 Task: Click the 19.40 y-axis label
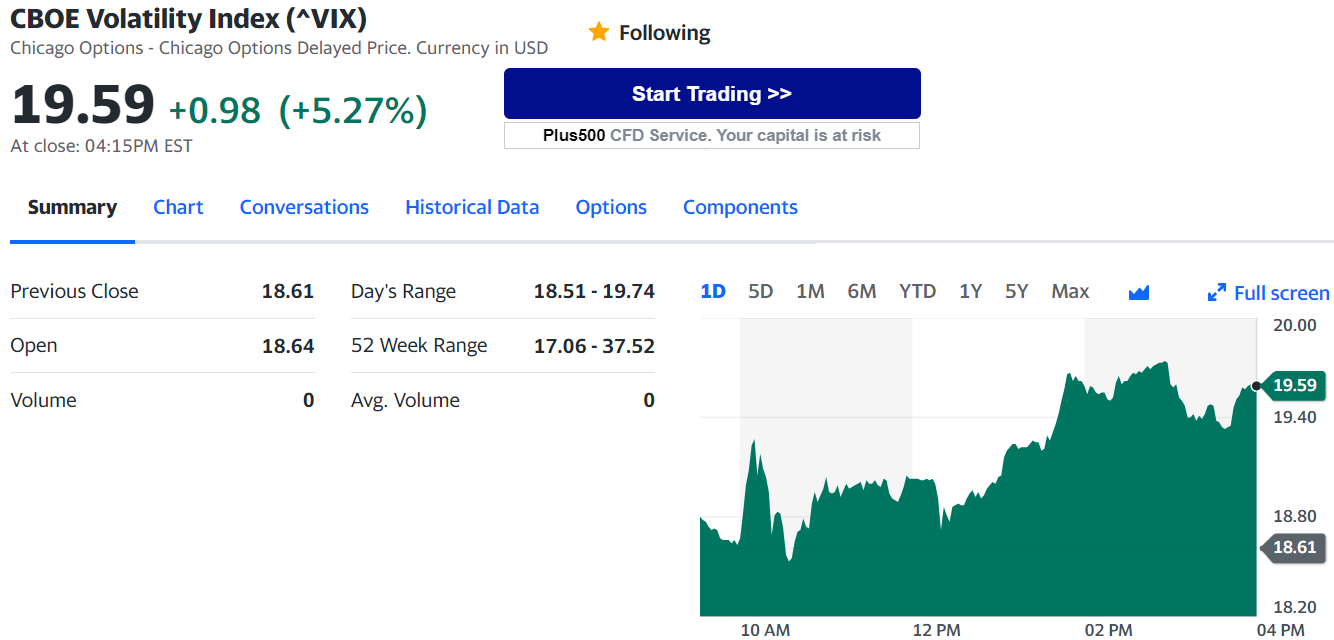pyautogui.click(x=1295, y=417)
